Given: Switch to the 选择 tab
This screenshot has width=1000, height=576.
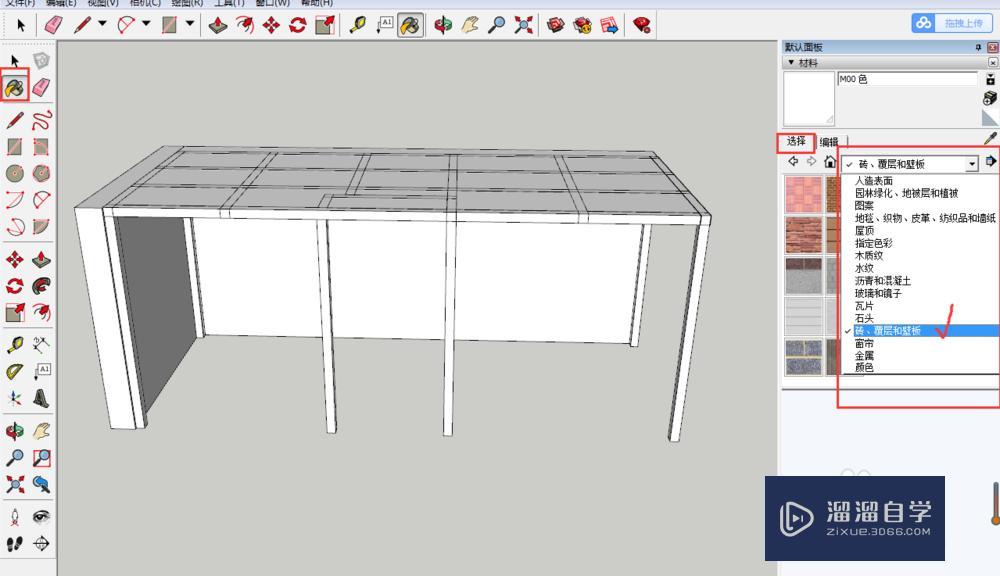Looking at the screenshot, I should pos(796,142).
